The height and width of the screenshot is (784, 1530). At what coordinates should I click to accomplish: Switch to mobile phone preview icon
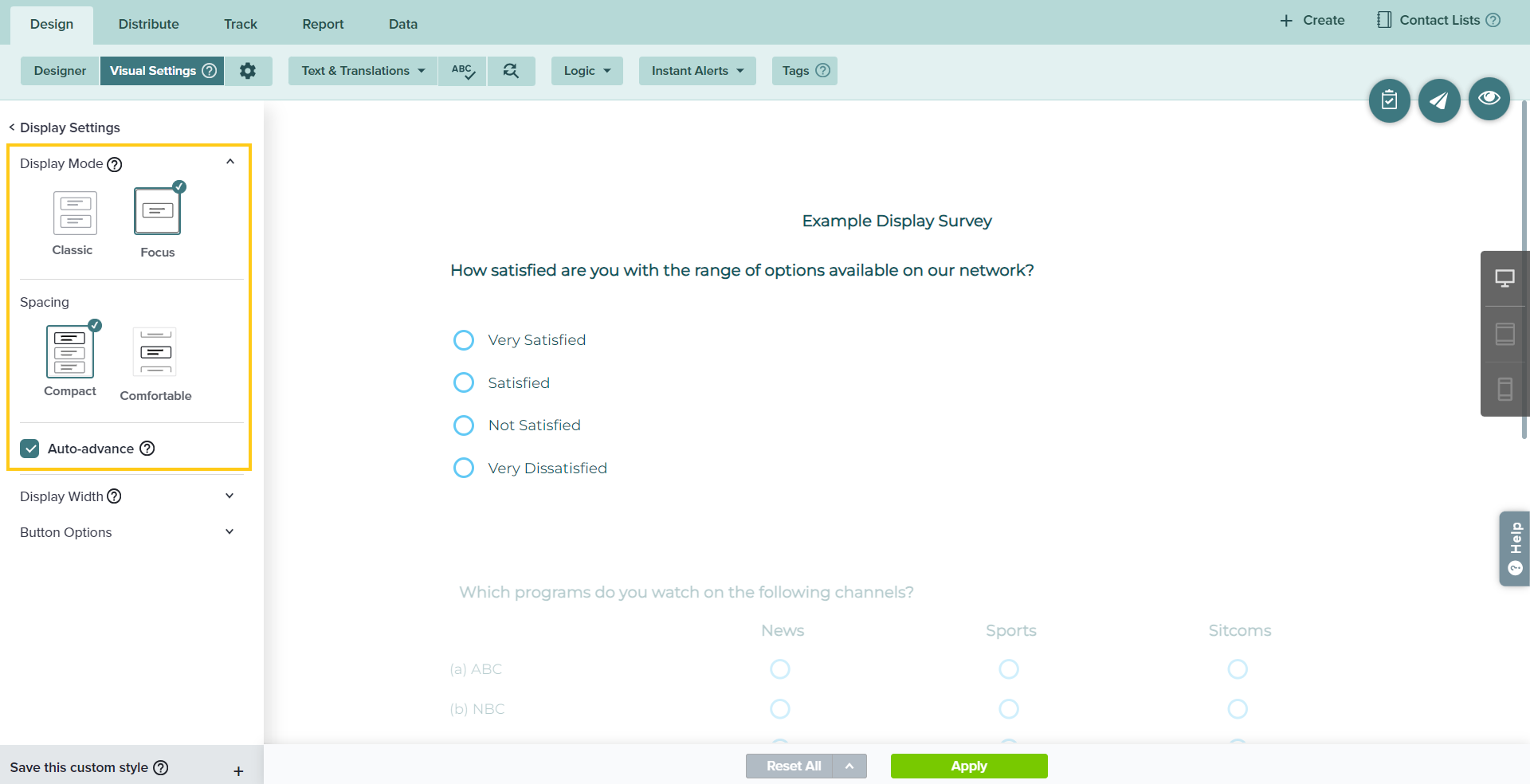pyautogui.click(x=1504, y=389)
